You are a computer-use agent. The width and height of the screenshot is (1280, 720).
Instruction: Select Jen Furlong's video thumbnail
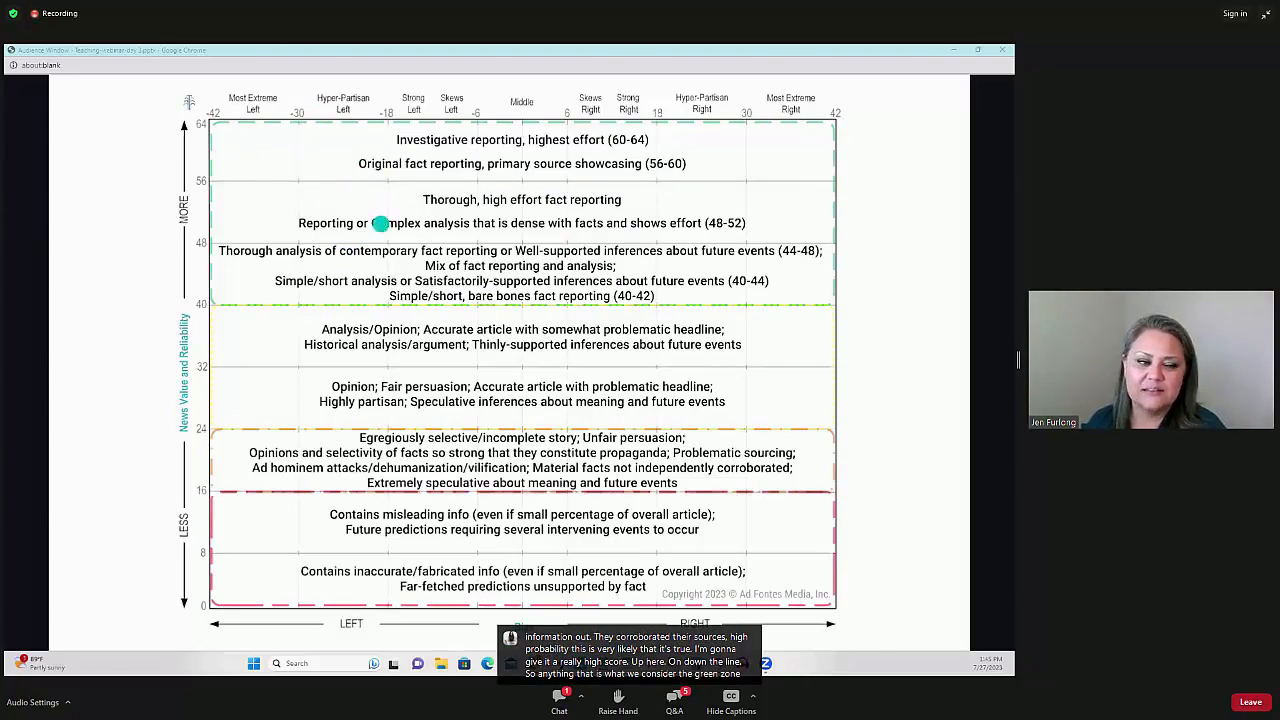pos(1151,360)
